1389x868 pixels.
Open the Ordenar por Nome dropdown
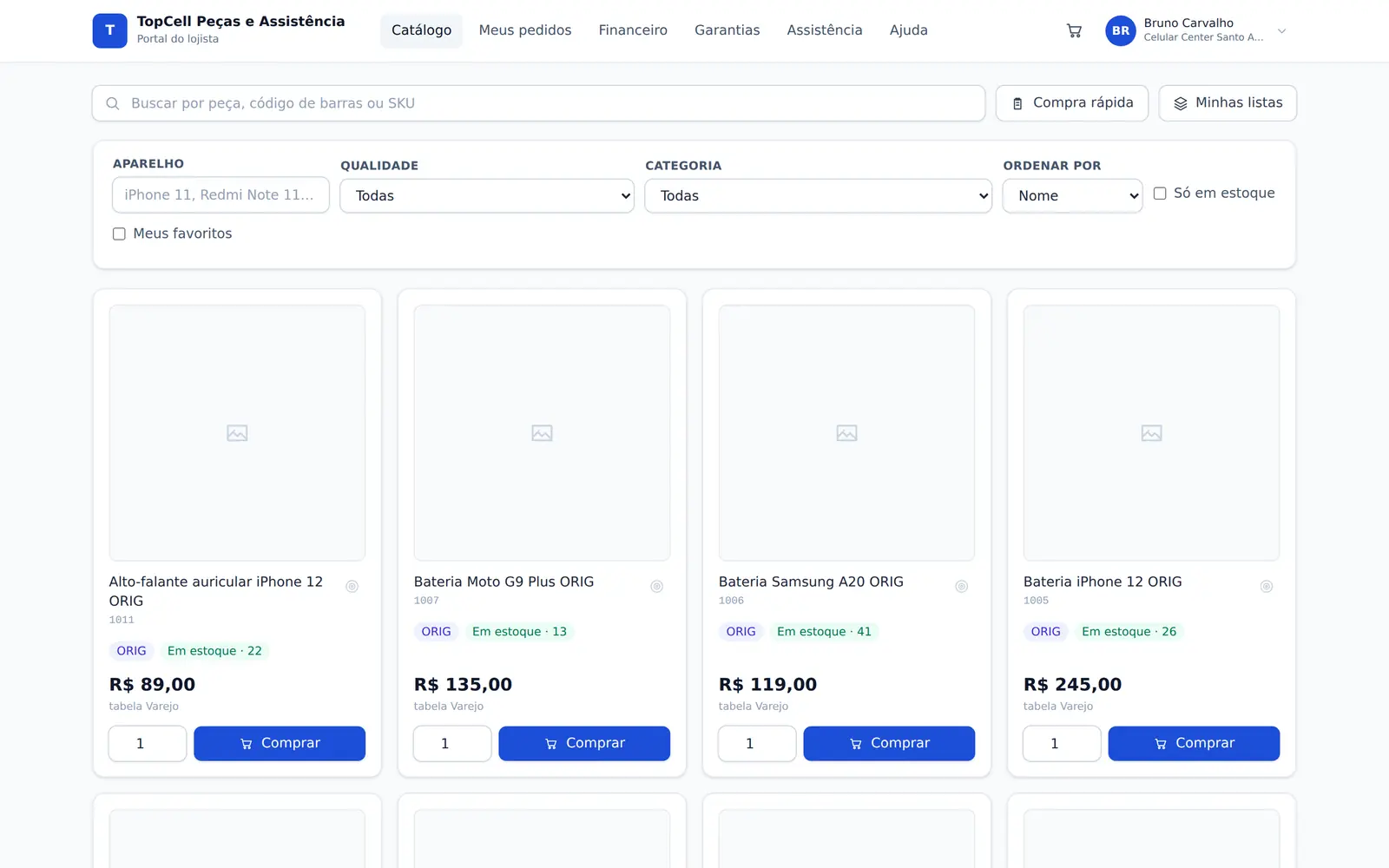(x=1072, y=196)
